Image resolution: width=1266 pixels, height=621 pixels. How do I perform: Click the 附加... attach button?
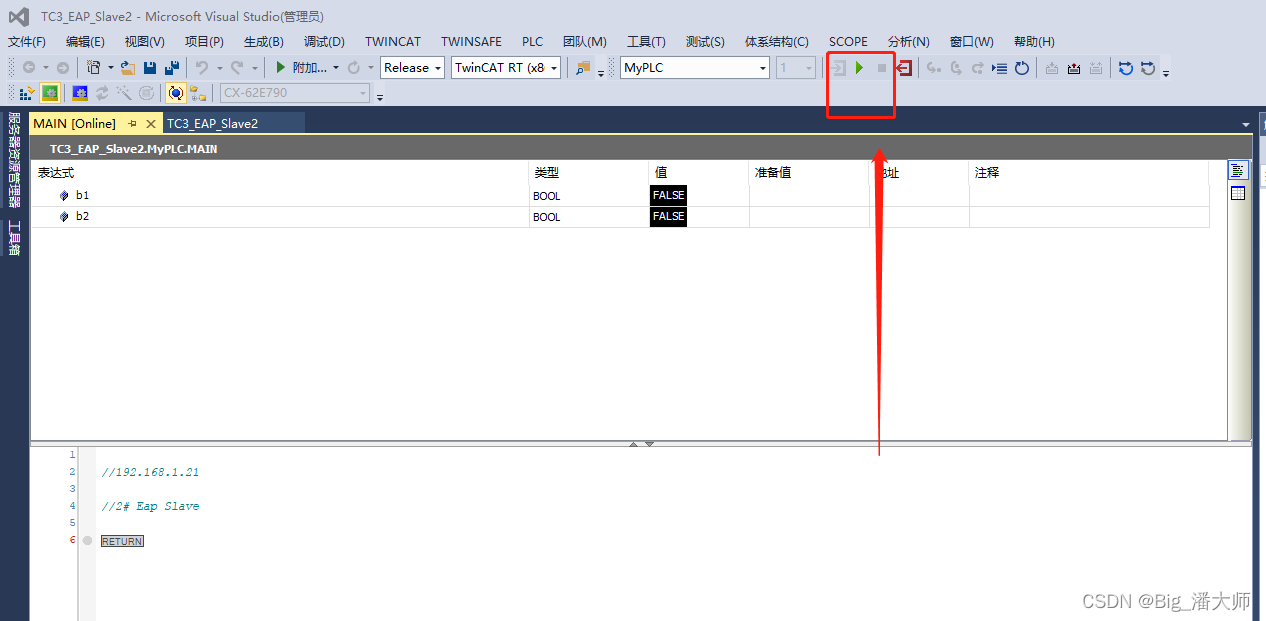301,68
